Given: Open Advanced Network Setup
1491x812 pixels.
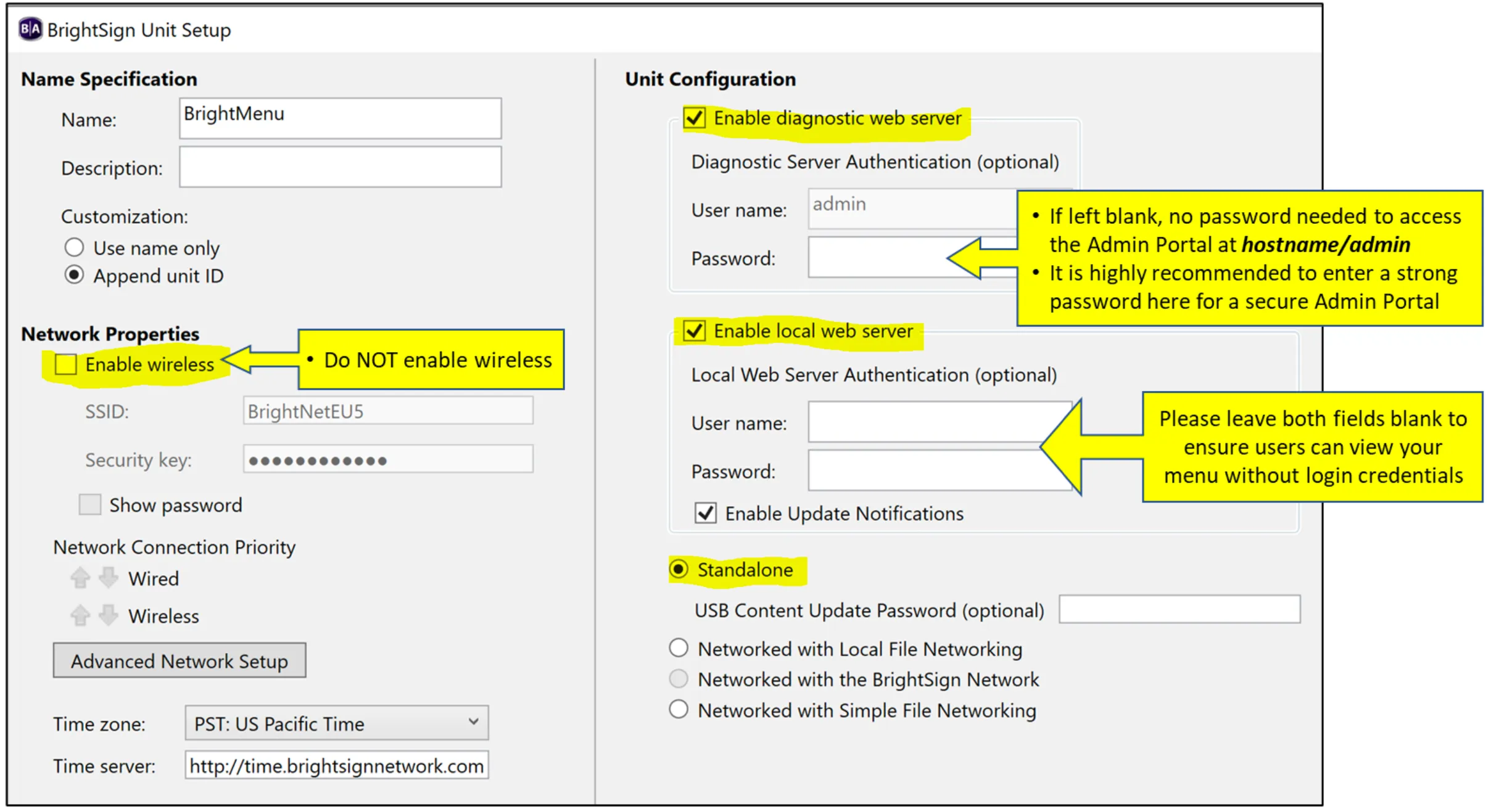Looking at the screenshot, I should [x=180, y=660].
